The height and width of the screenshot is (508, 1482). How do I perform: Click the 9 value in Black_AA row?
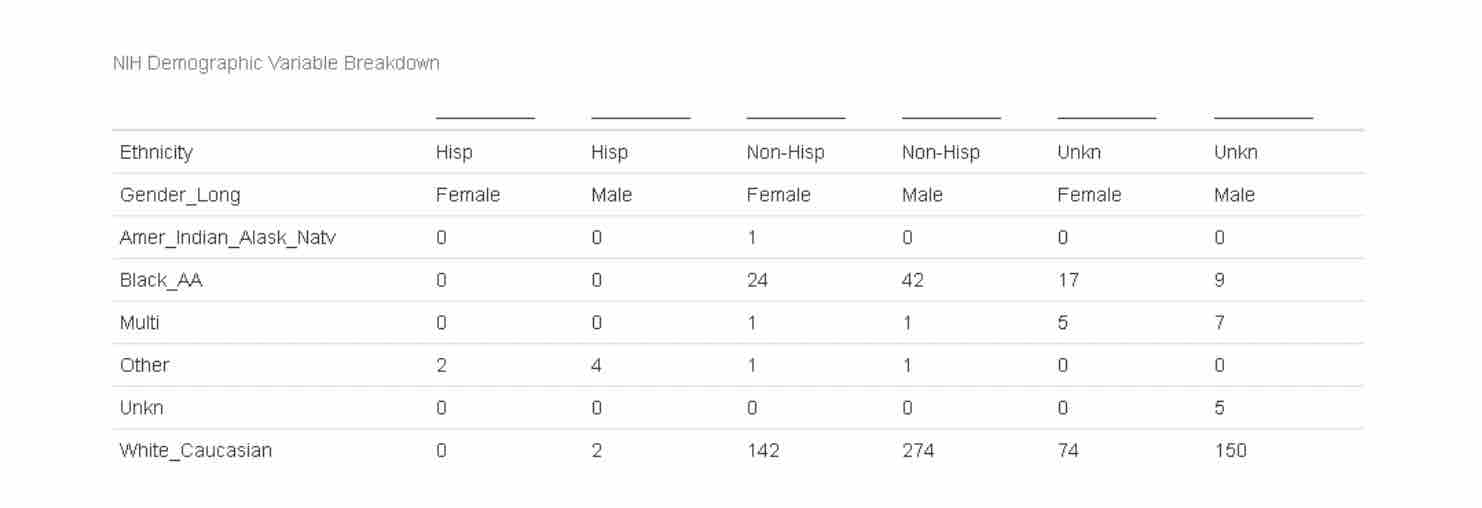click(x=1220, y=281)
